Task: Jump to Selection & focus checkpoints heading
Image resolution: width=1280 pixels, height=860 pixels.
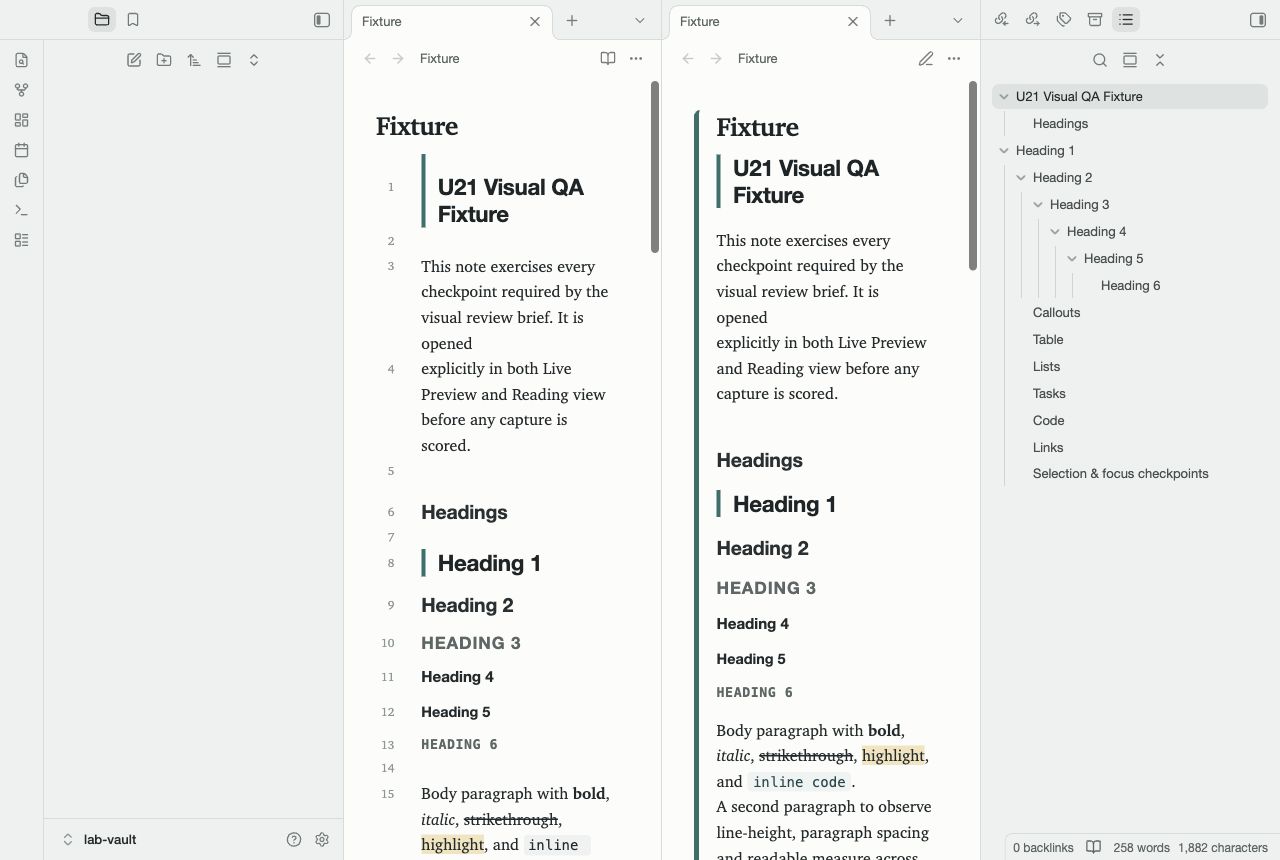Action: click(1120, 474)
